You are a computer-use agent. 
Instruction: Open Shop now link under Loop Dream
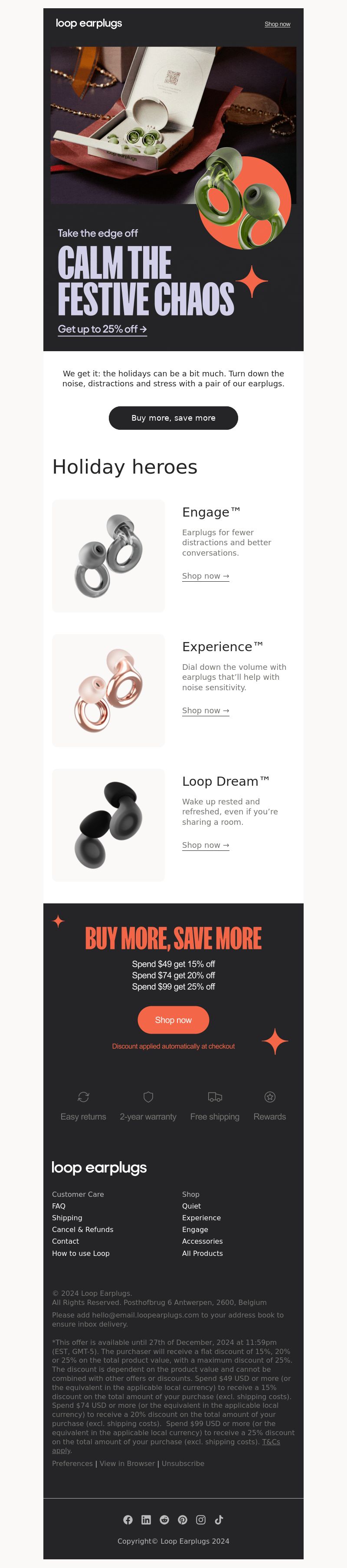pyautogui.click(x=206, y=845)
